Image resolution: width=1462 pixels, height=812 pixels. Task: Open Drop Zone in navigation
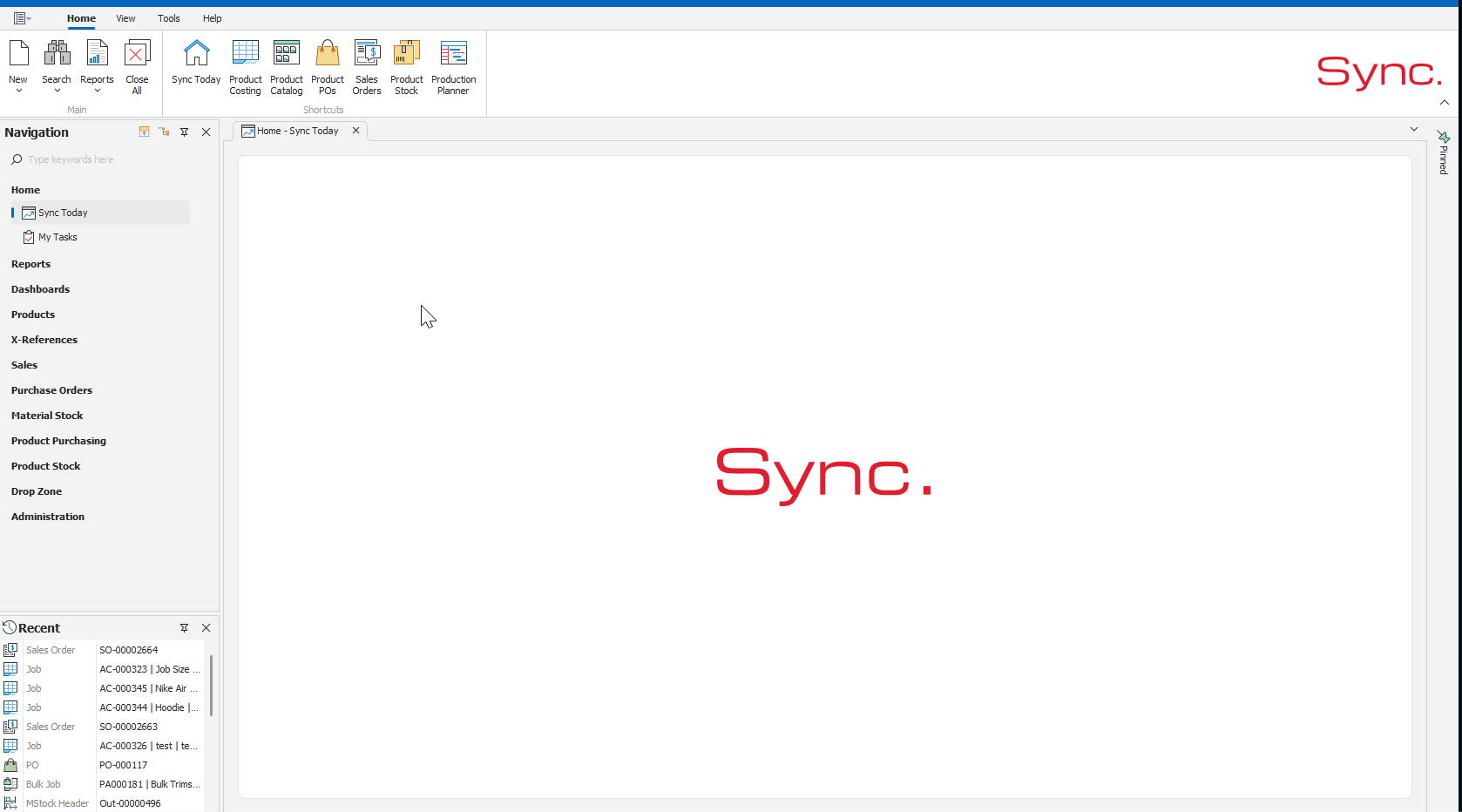tap(37, 491)
